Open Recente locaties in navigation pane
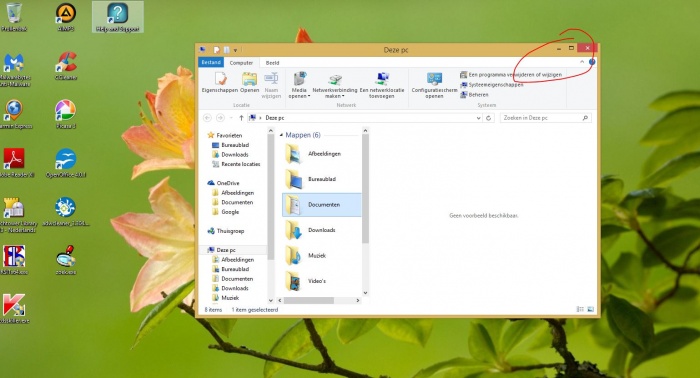 tap(236, 164)
